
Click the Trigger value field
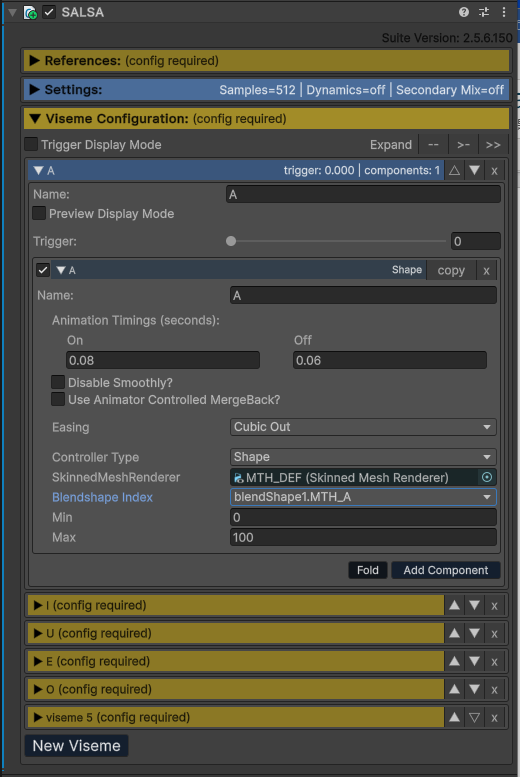475,241
